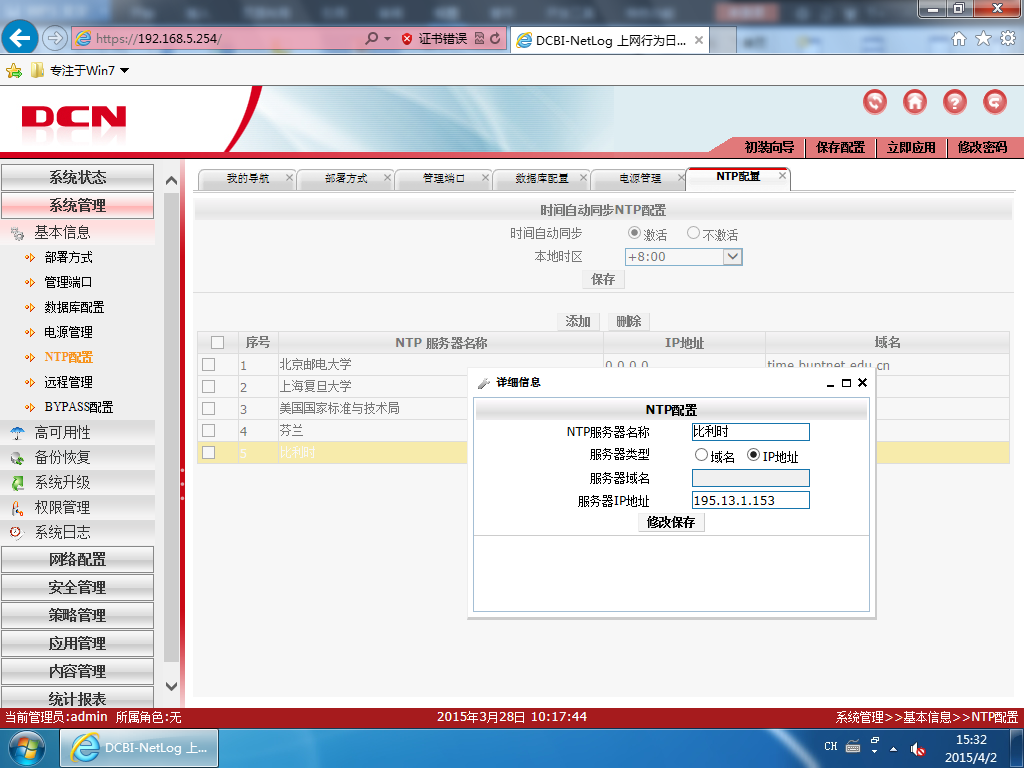Click the 高可用性 umbrella icon
This screenshot has height=768, width=1024.
tap(17, 432)
